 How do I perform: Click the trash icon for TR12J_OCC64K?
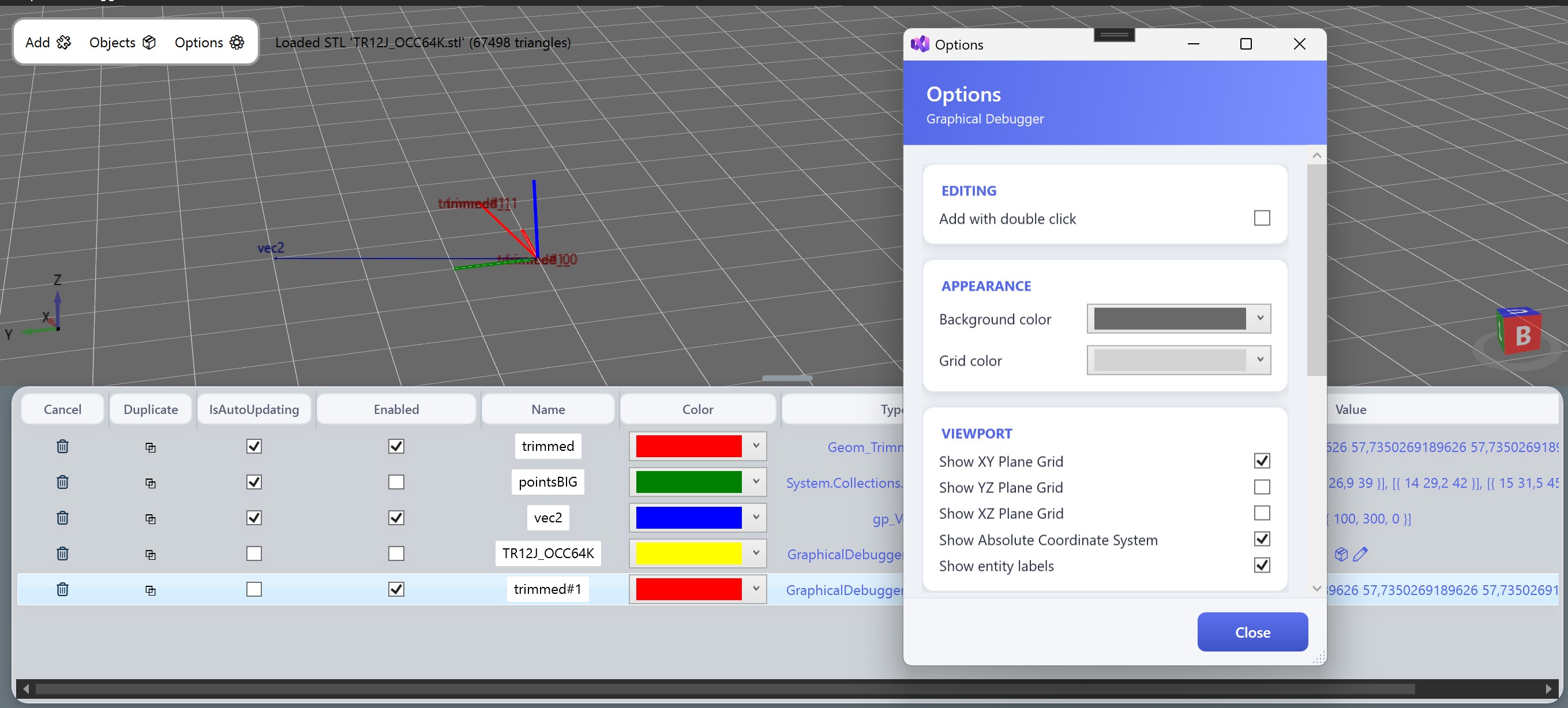(x=62, y=553)
